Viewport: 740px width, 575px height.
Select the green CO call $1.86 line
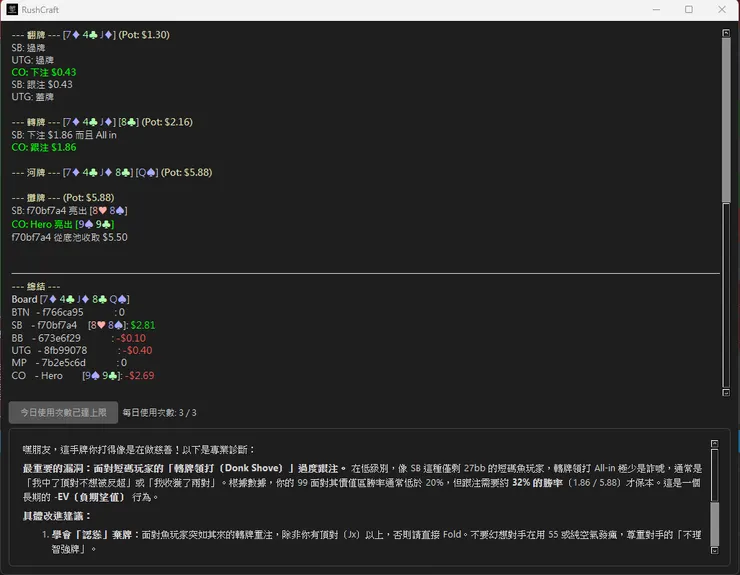(x=44, y=147)
